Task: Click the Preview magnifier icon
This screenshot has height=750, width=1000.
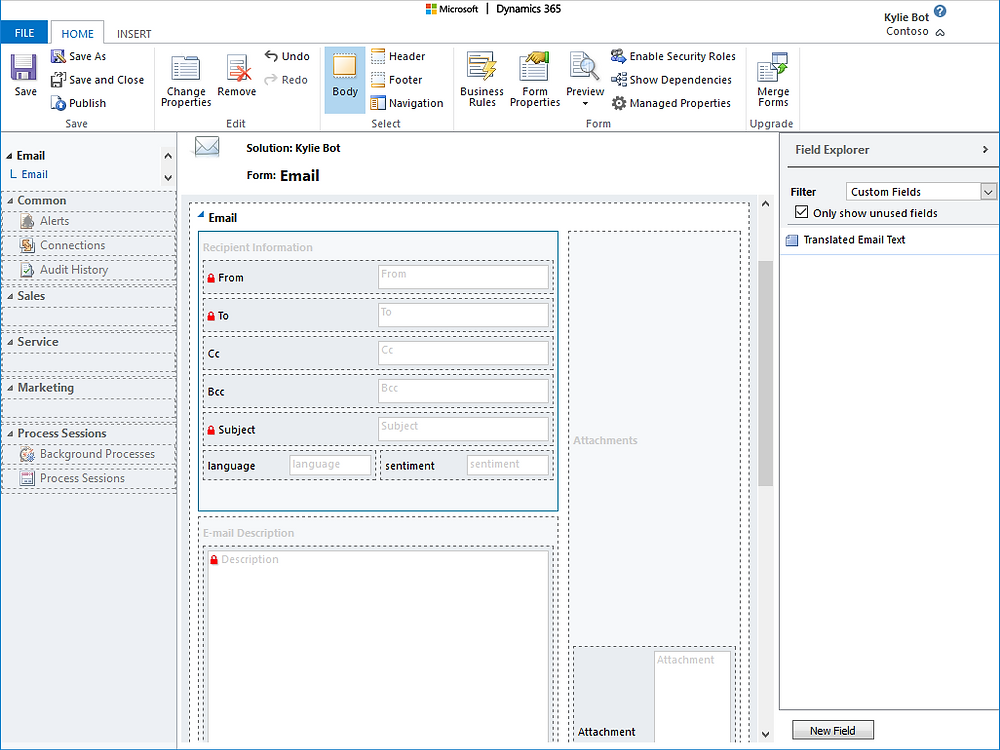Action: [x=584, y=66]
